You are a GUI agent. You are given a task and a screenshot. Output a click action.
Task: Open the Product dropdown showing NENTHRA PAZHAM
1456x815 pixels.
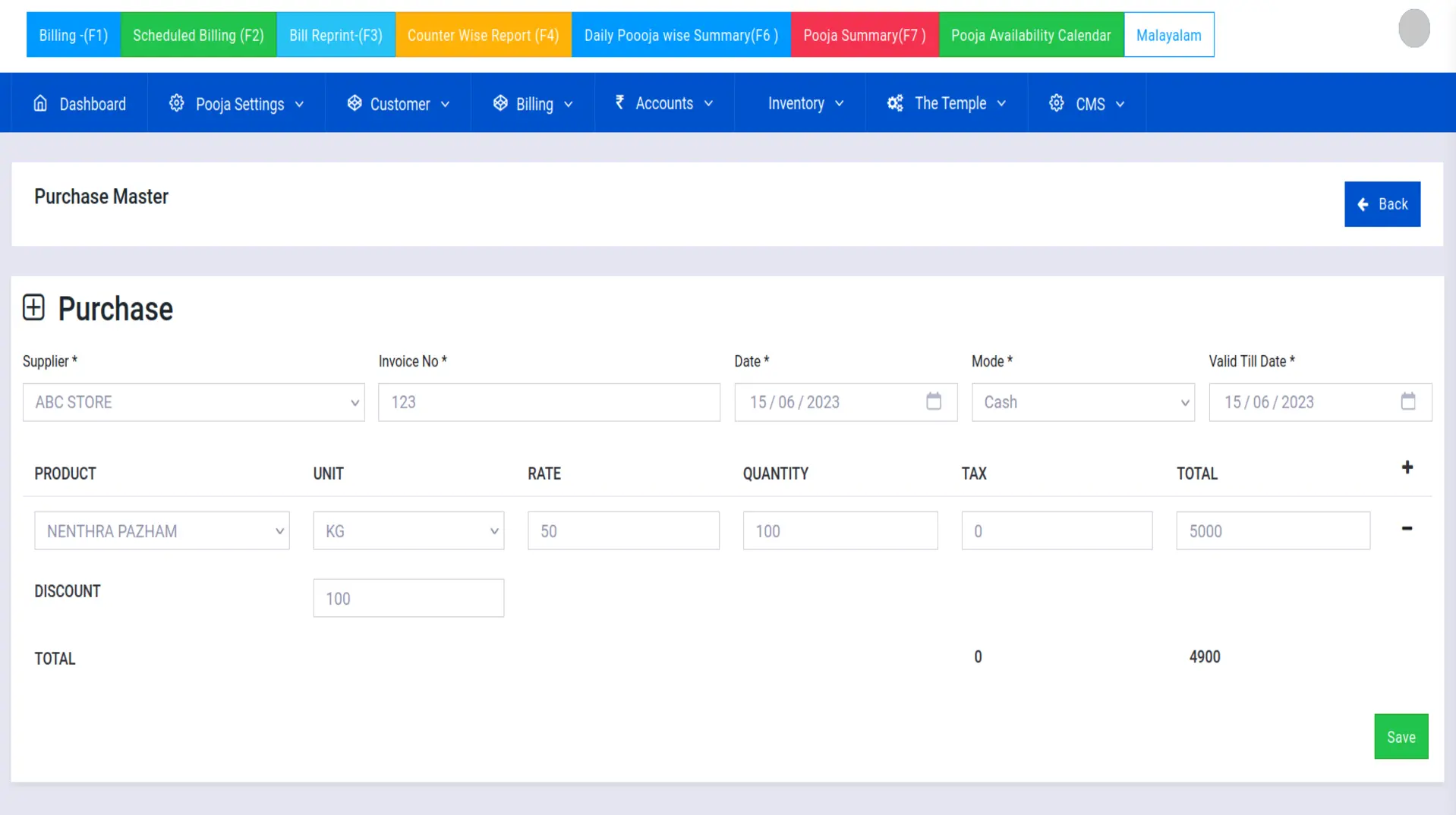[x=162, y=530]
